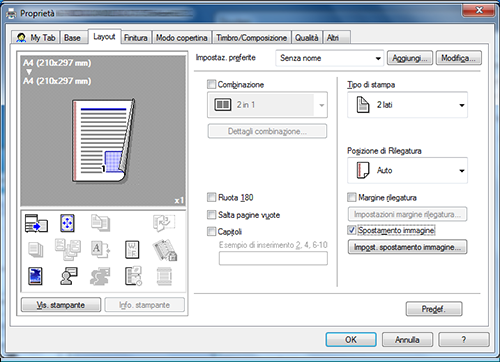Switch to Timbro/Composizione tab

tap(252, 38)
